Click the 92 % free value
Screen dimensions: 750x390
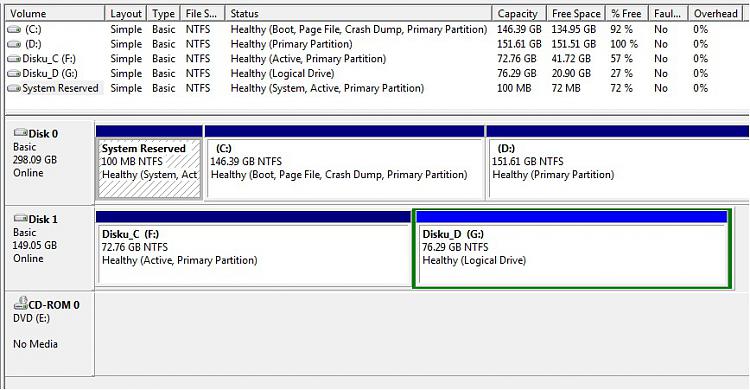coord(621,30)
